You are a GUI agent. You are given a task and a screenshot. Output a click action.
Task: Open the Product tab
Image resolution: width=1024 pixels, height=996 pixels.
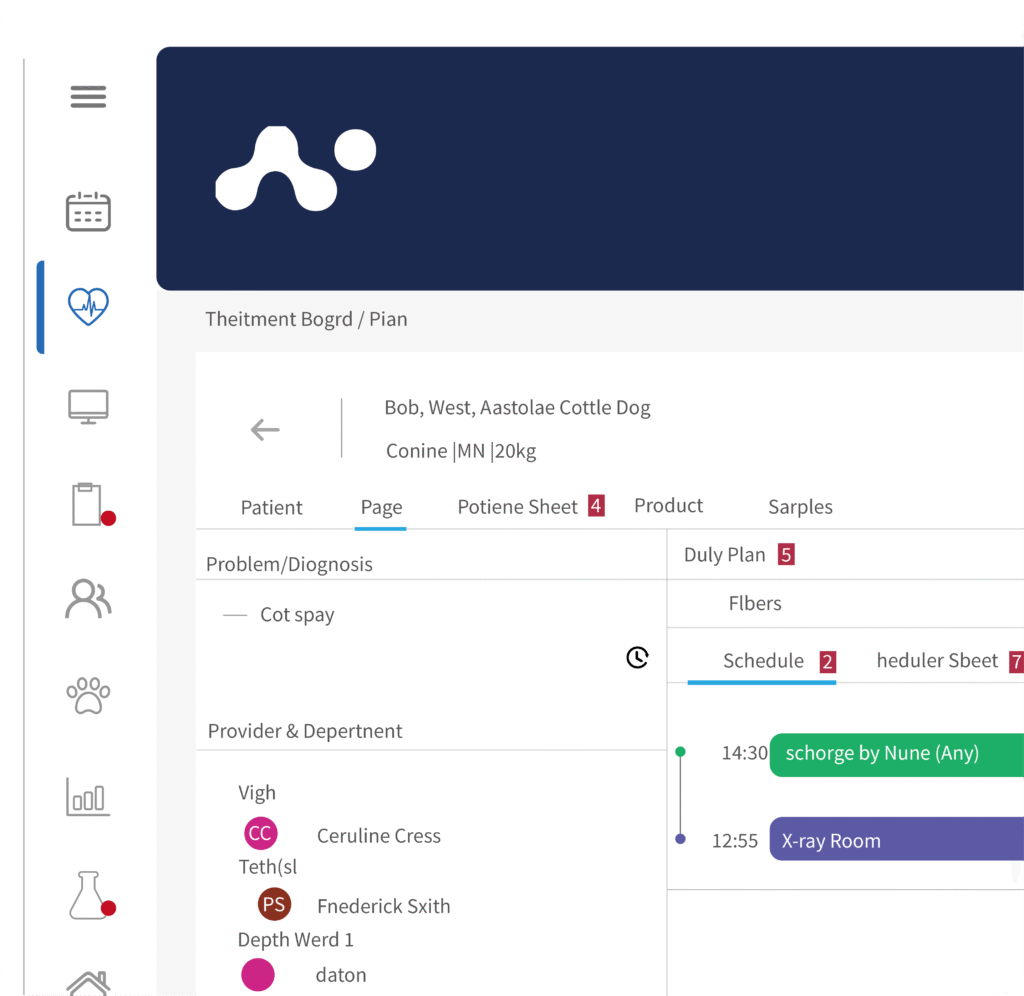pyautogui.click(x=668, y=506)
